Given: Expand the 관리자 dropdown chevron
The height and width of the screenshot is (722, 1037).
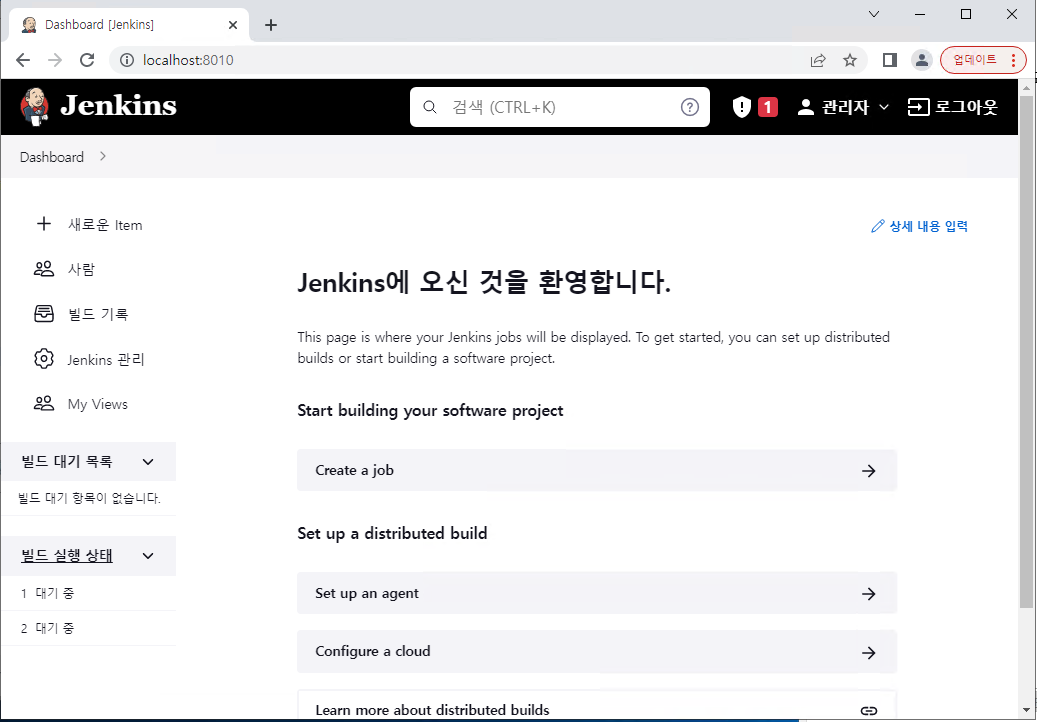Looking at the screenshot, I should click(x=884, y=107).
